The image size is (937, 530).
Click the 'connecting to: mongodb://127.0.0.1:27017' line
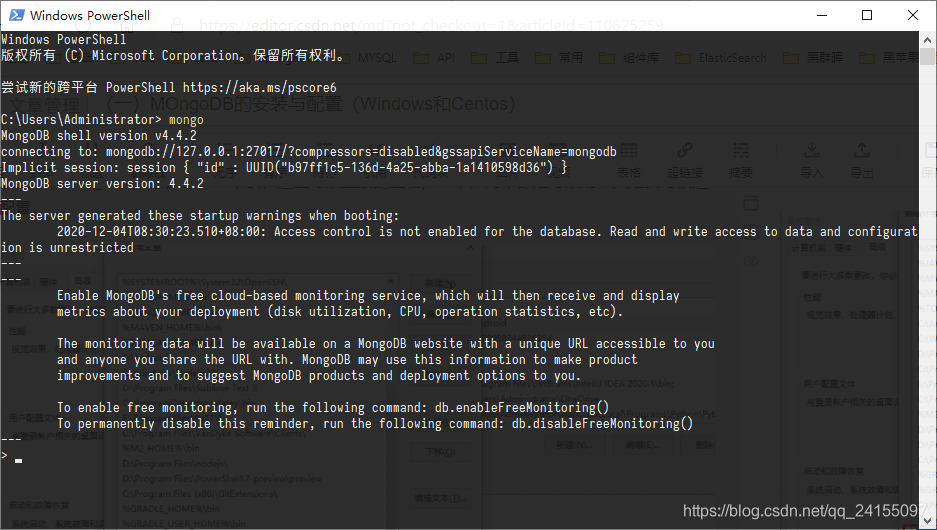pyautogui.click(x=309, y=152)
